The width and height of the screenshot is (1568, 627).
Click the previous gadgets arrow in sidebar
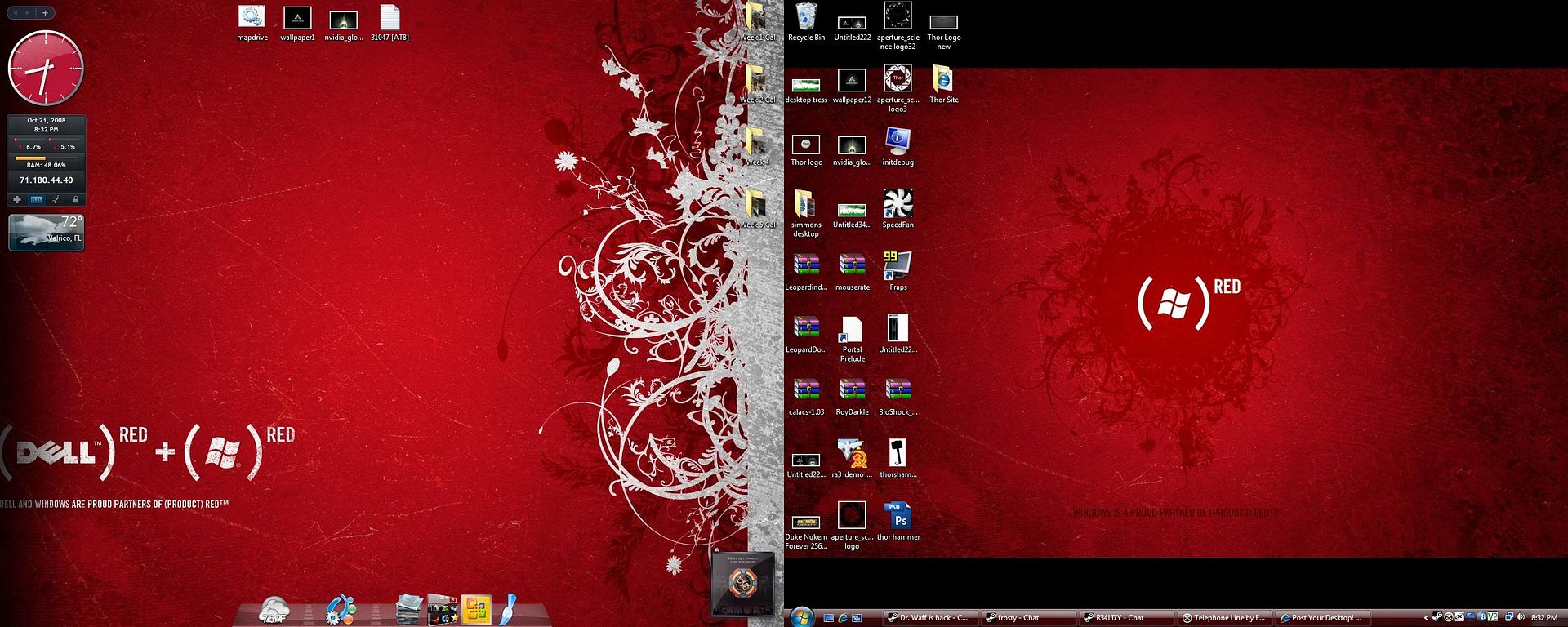point(16,12)
